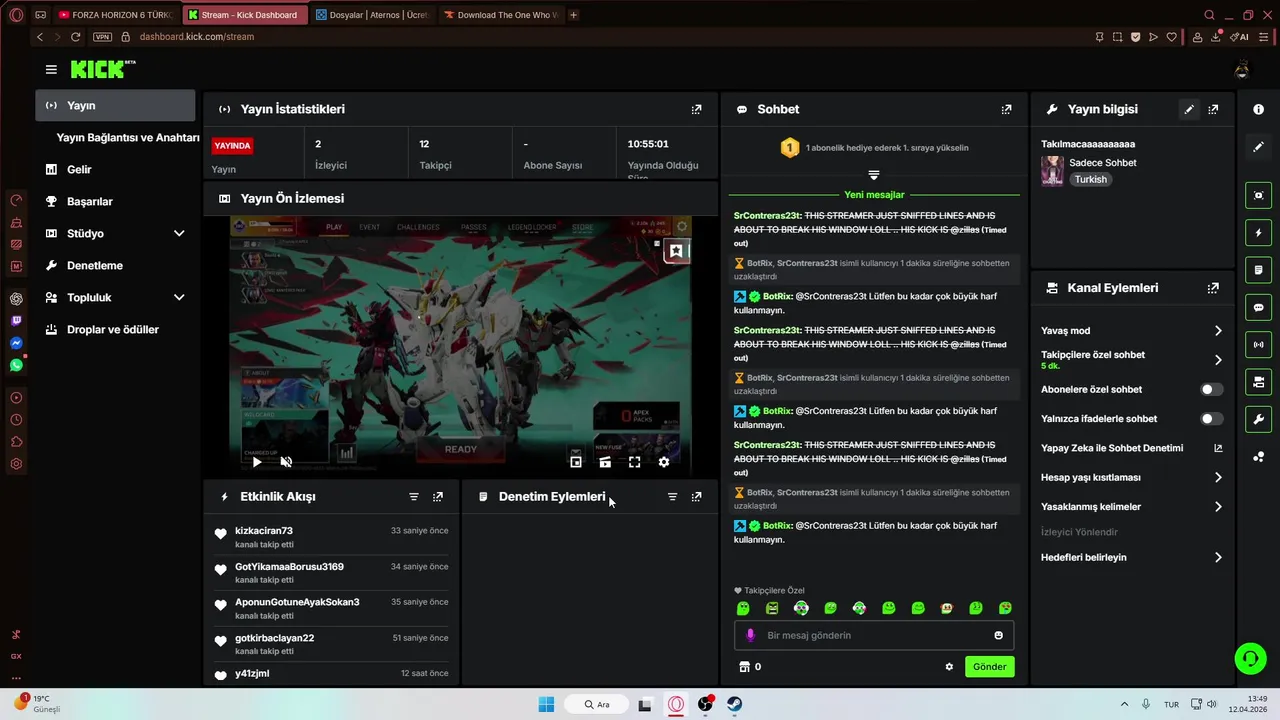Open Messenger in Opera sidebar
The image size is (1280, 720).
[x=16, y=343]
